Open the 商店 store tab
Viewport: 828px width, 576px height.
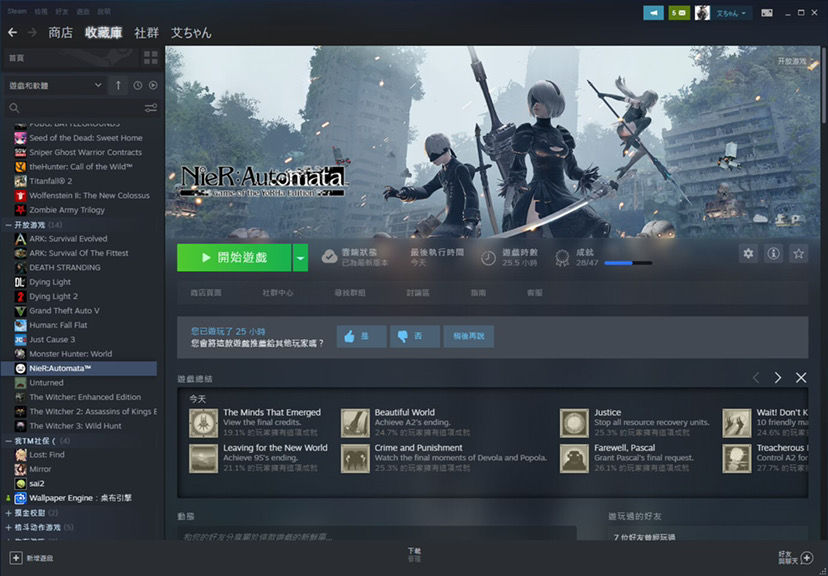60,33
